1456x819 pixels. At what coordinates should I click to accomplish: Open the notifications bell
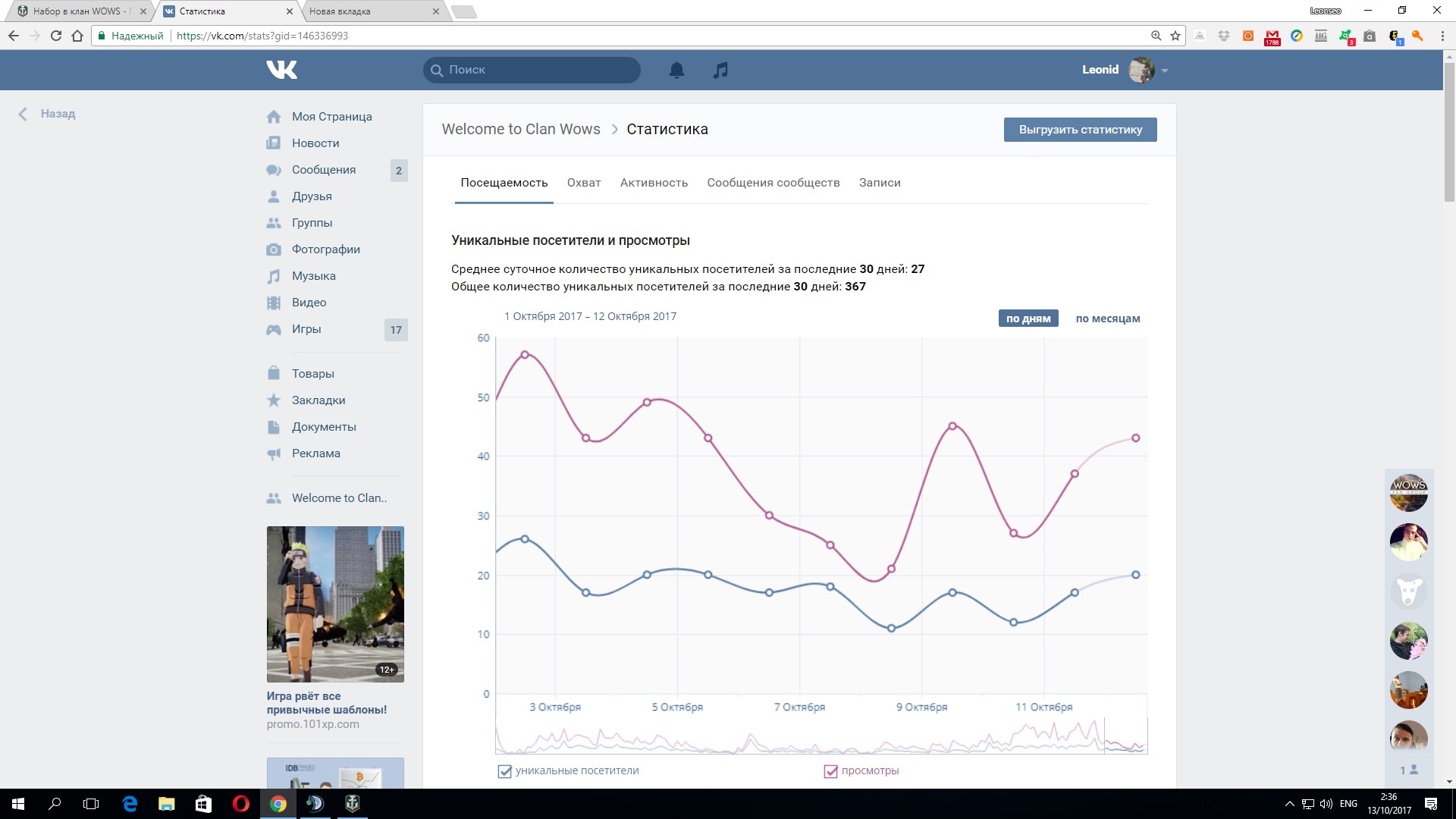point(676,70)
